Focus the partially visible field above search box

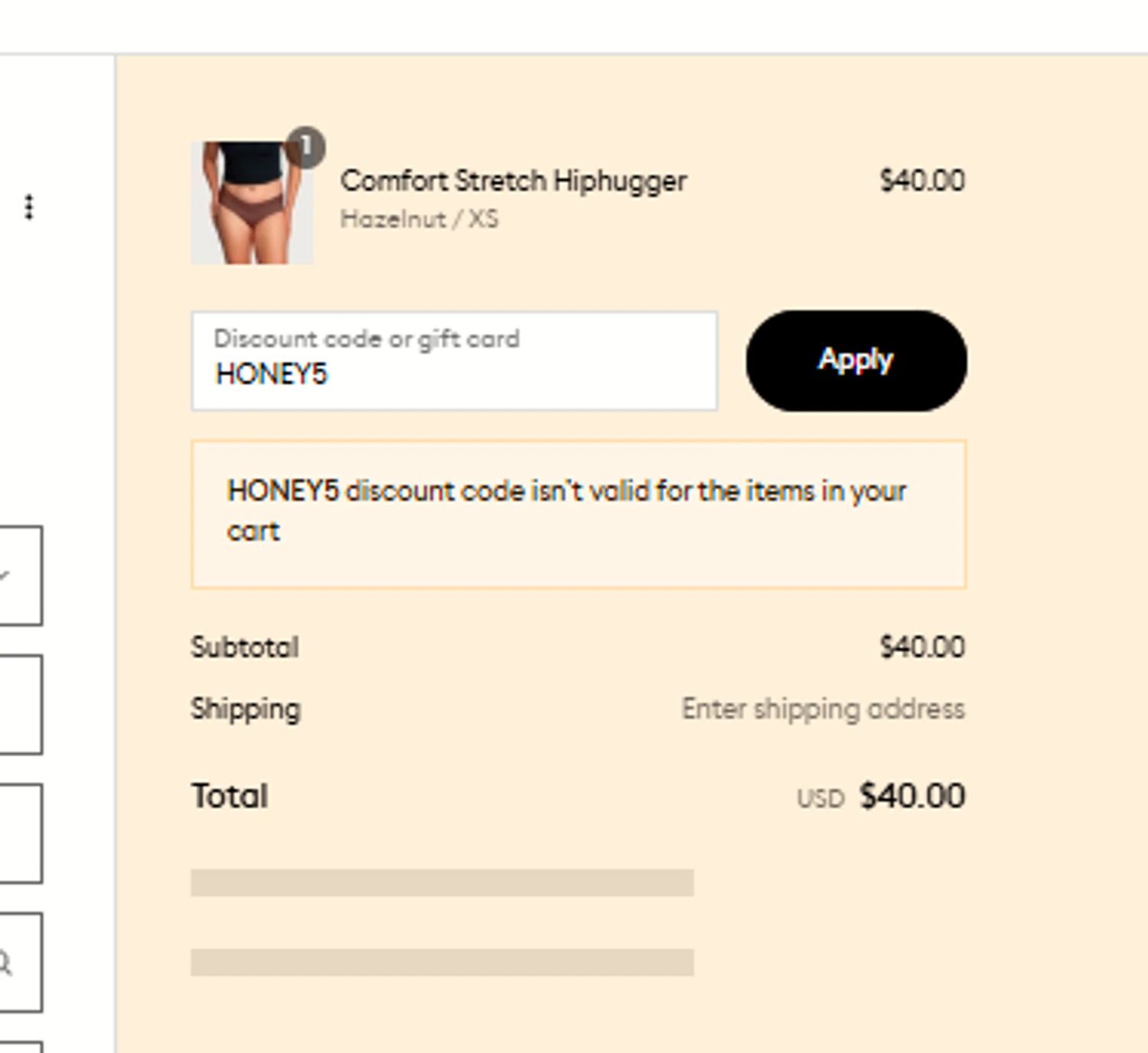tap(21, 833)
